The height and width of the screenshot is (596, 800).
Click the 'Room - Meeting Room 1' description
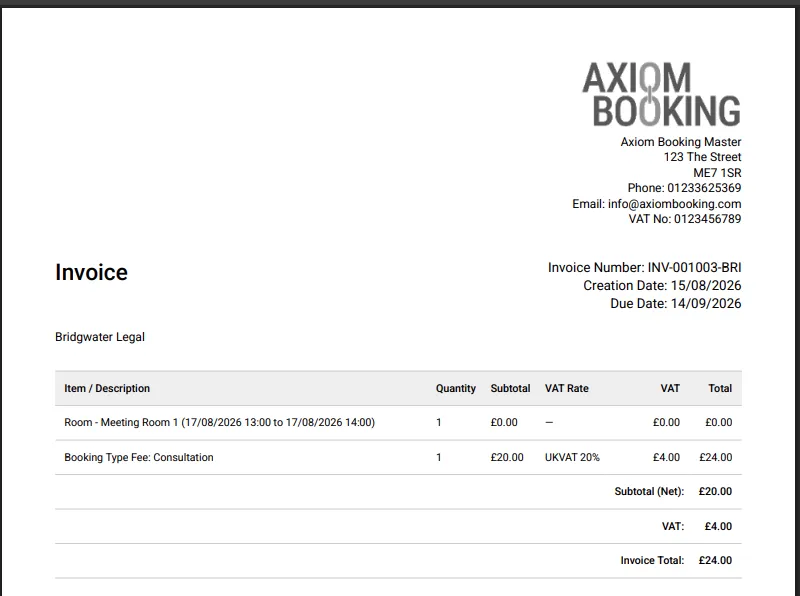click(219, 423)
